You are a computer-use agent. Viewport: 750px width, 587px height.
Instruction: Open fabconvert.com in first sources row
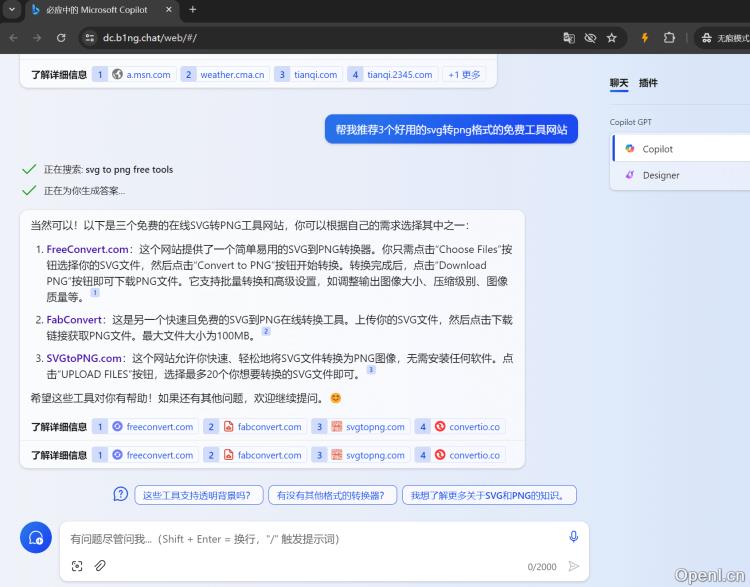tap(255, 427)
